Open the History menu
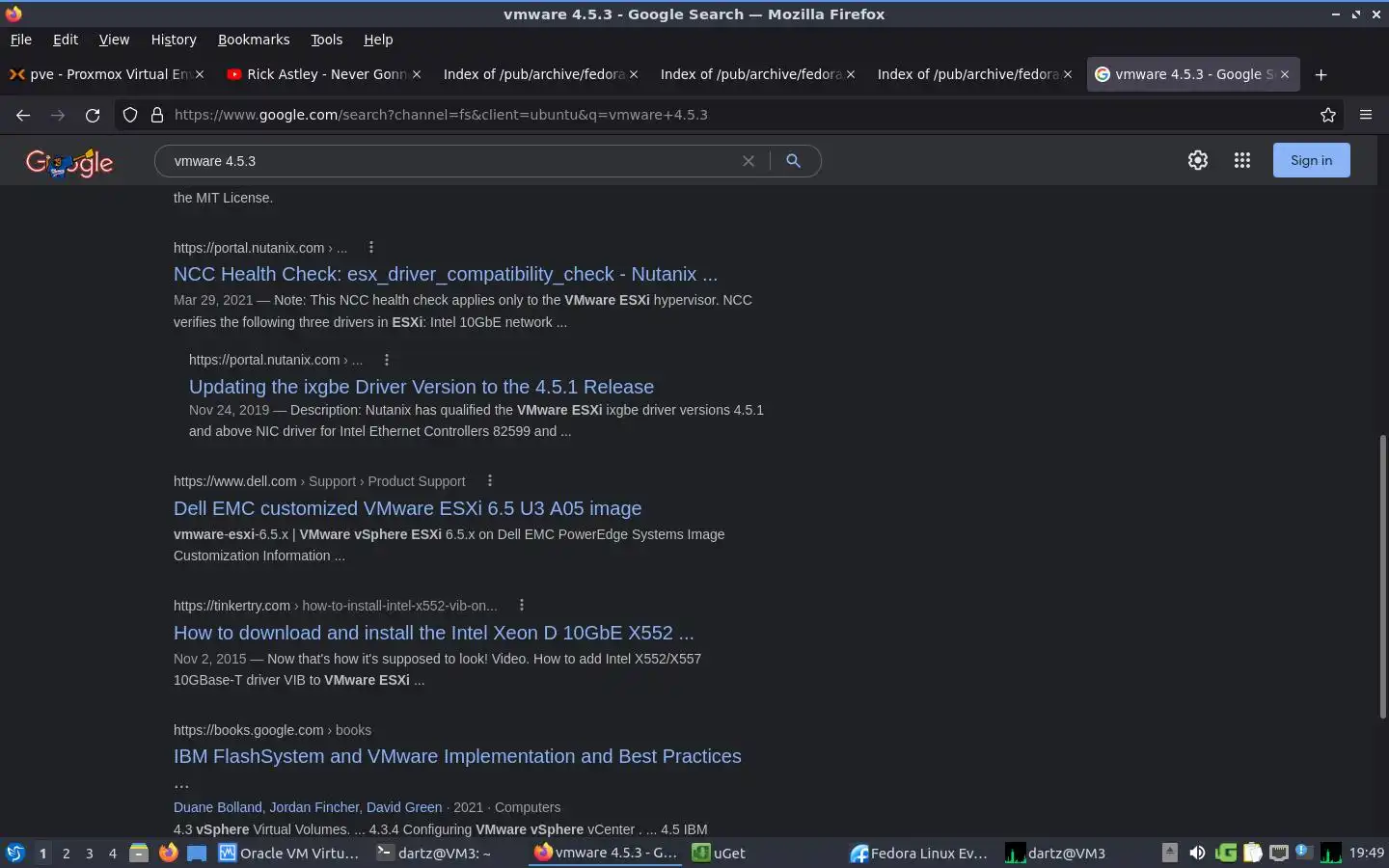The width and height of the screenshot is (1389, 868). point(174,40)
